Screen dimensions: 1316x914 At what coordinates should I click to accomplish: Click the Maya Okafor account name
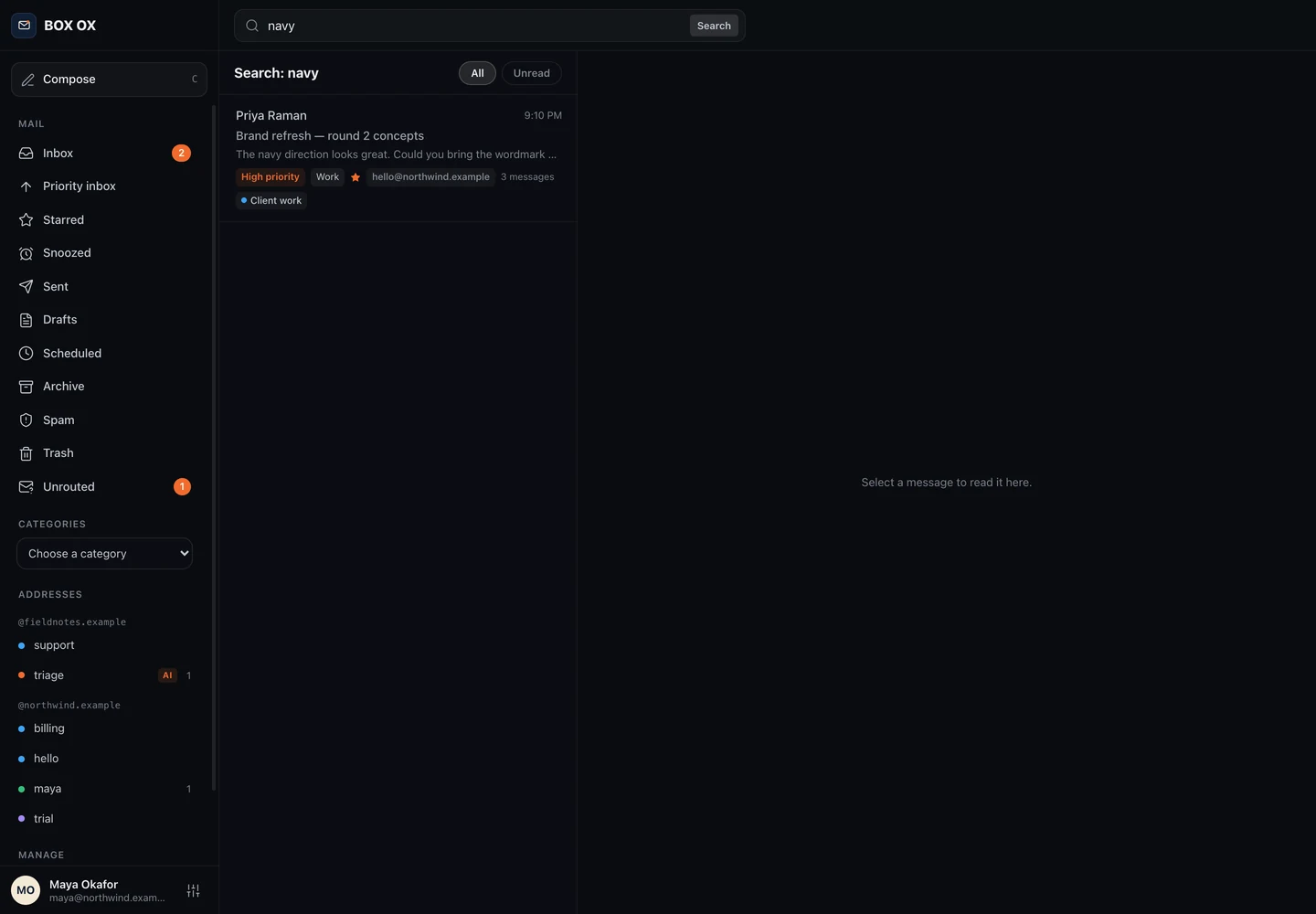83,885
